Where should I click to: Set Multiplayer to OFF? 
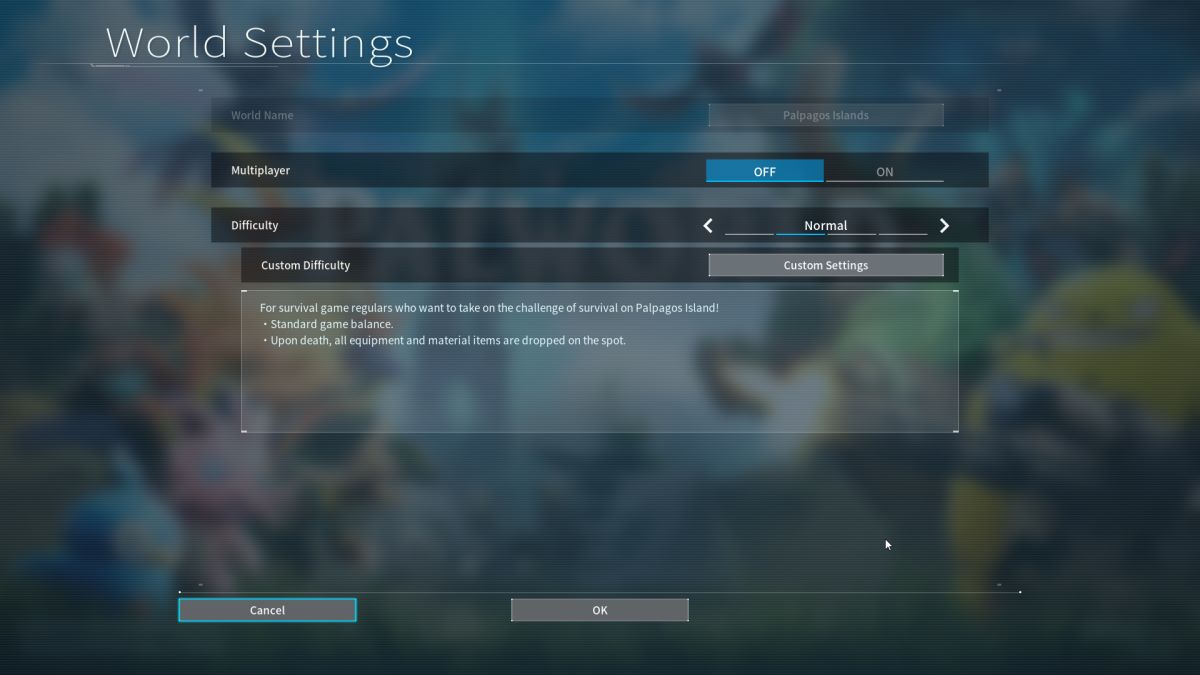765,171
